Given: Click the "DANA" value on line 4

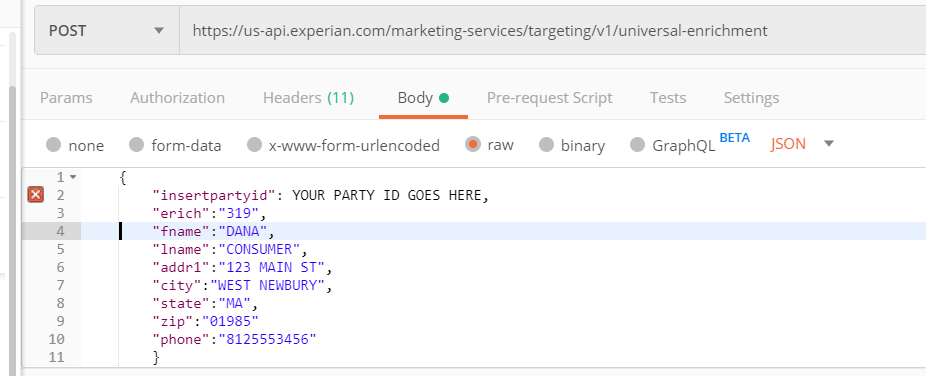Looking at the screenshot, I should click(244, 231).
